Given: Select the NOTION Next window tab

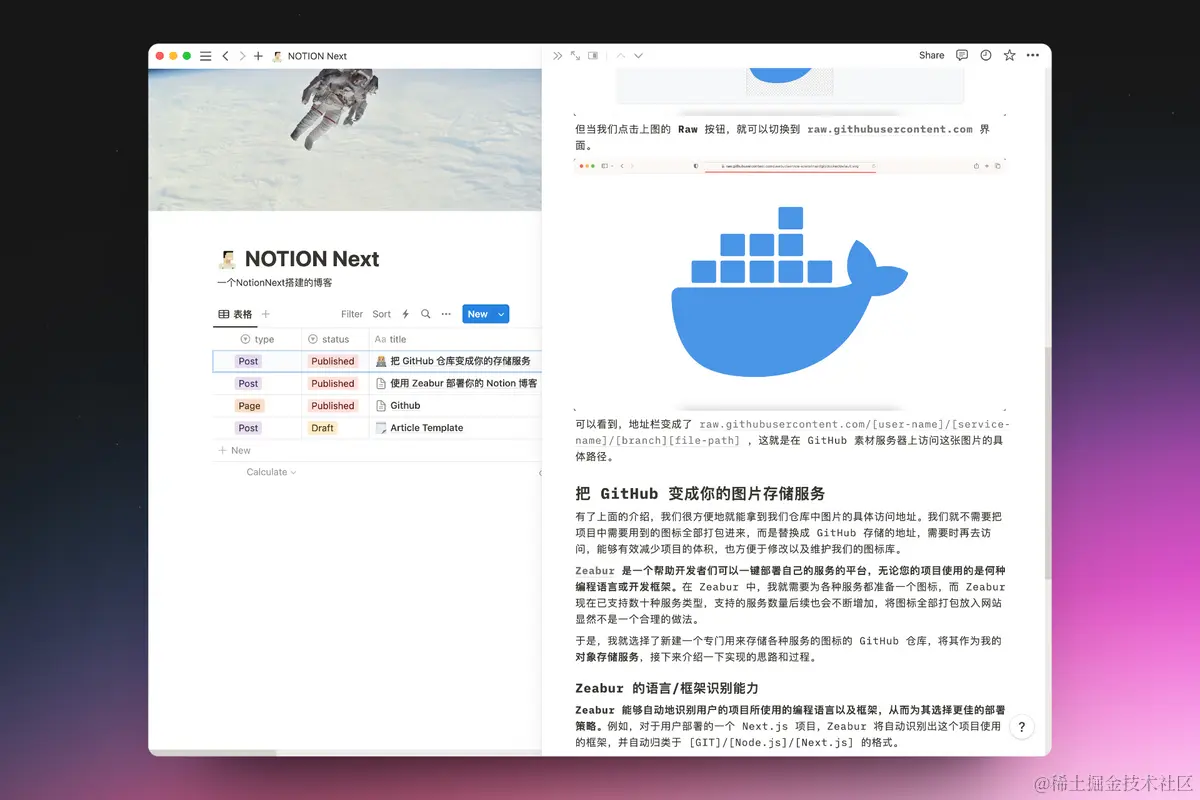Looking at the screenshot, I should 309,56.
